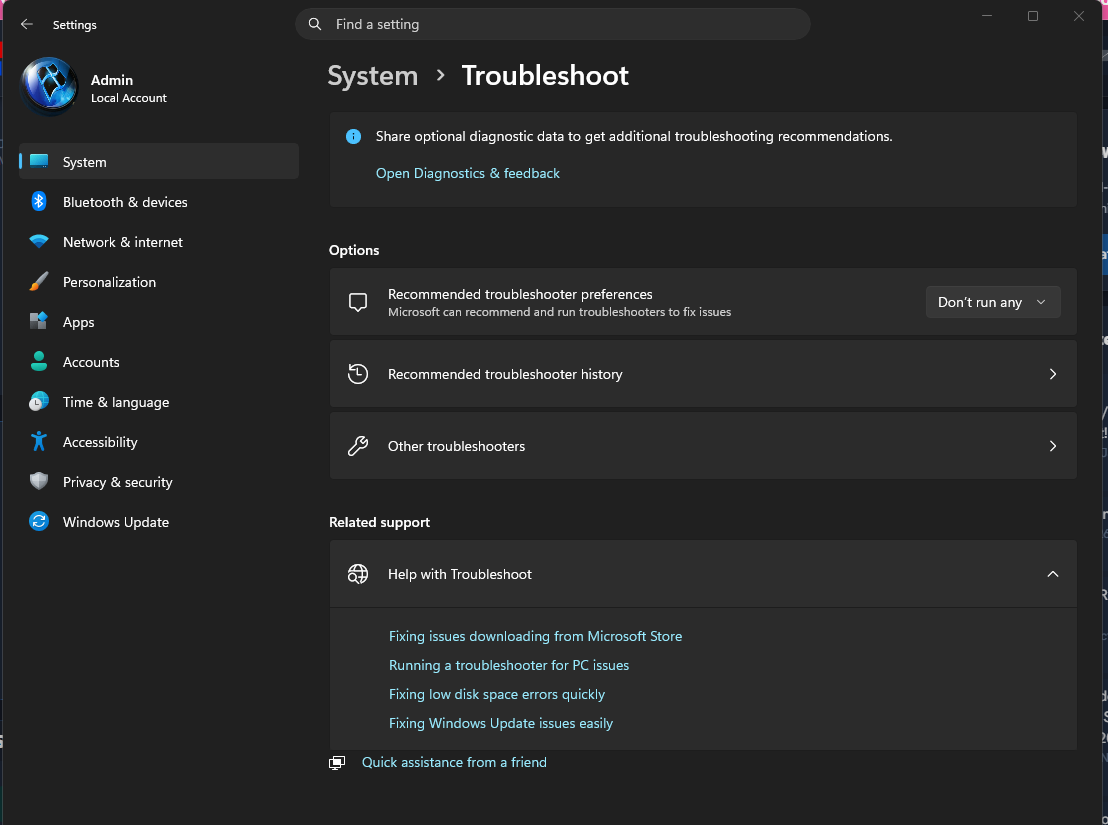
Task: Open Fixing issues downloading from Microsoft Store
Action: [536, 636]
